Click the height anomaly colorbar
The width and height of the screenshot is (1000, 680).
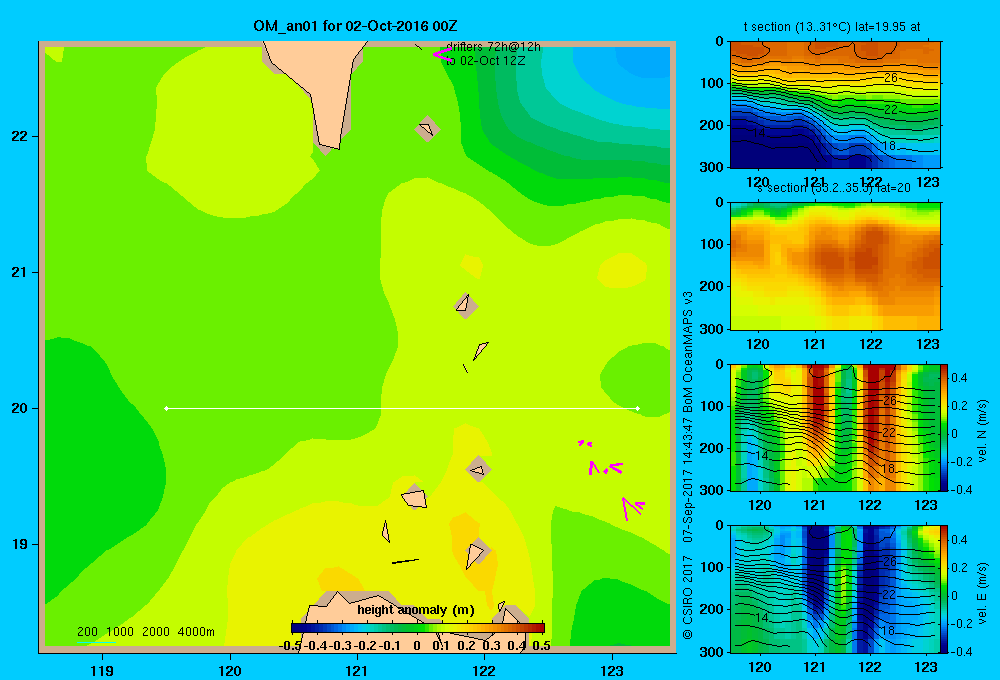[x=418, y=628]
